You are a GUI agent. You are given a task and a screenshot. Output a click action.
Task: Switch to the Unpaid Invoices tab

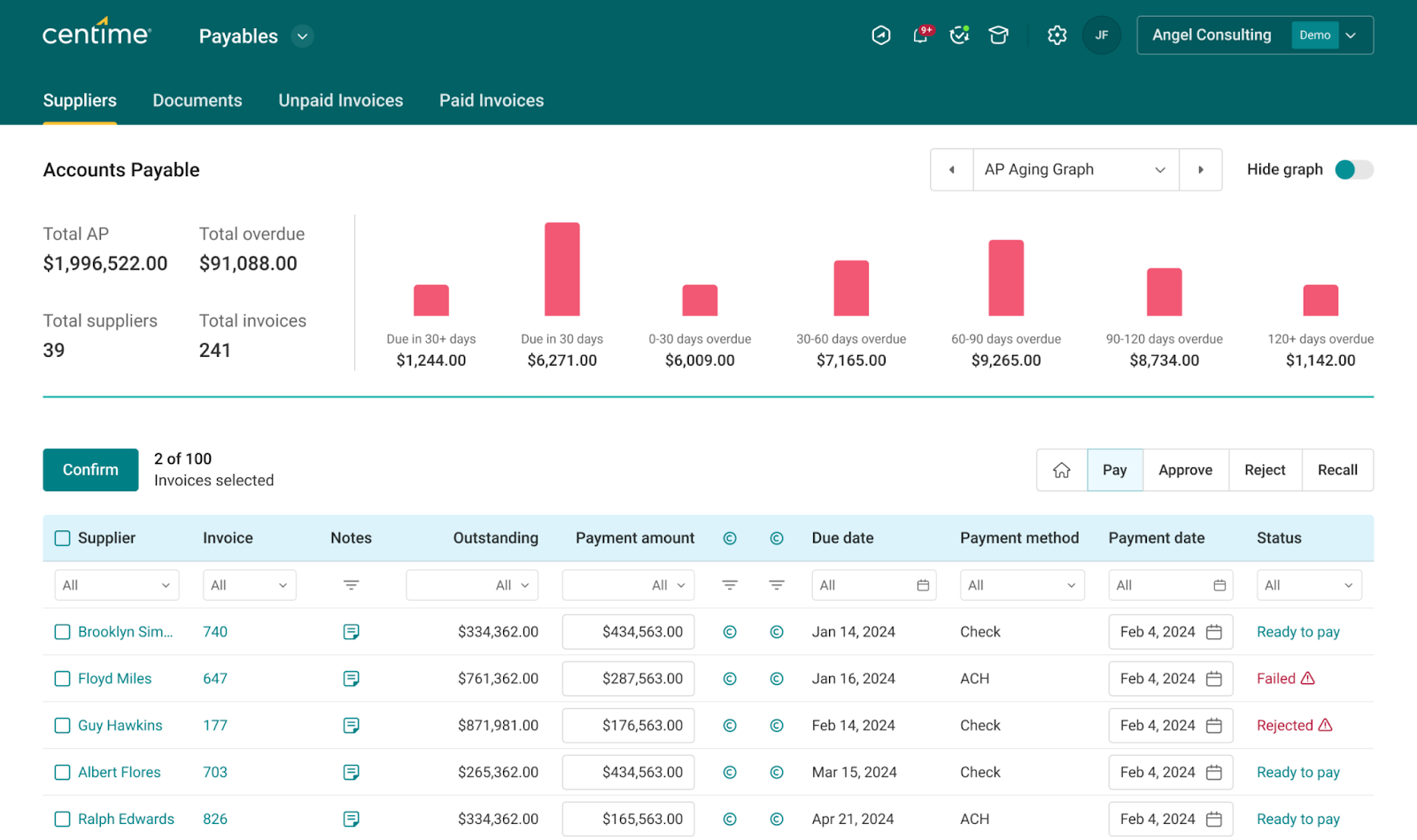(340, 101)
